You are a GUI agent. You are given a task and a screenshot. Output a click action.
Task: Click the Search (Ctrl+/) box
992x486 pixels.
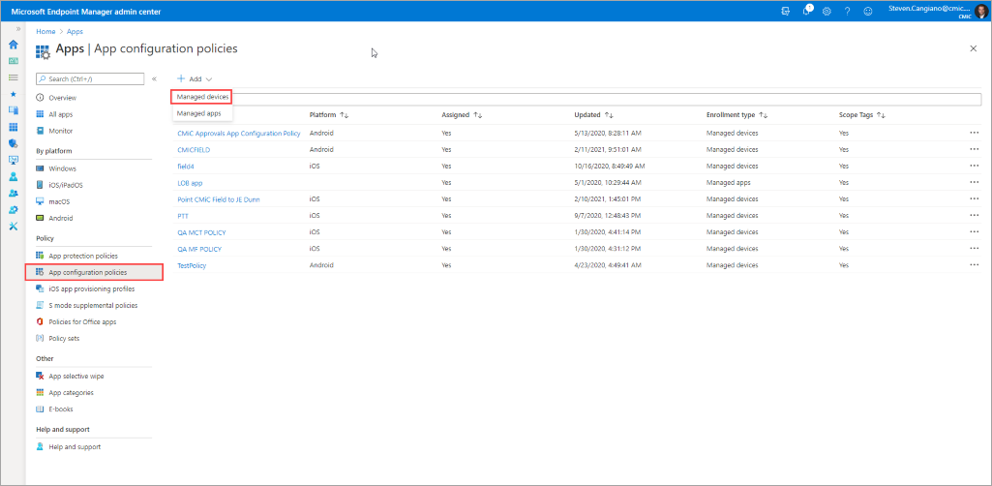click(90, 79)
